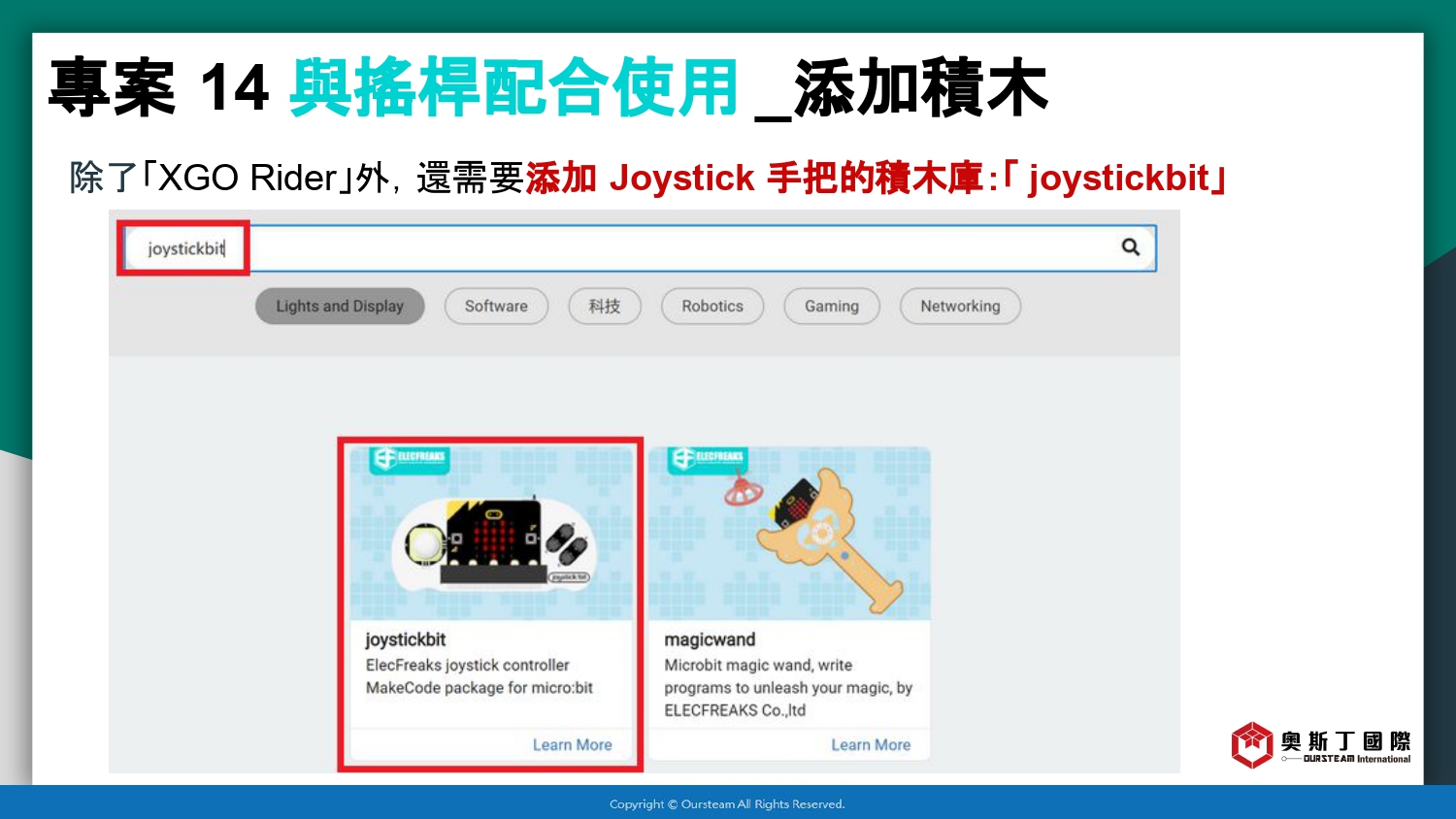Click the joystickbit search input field
The image size is (1456, 819).
641,248
